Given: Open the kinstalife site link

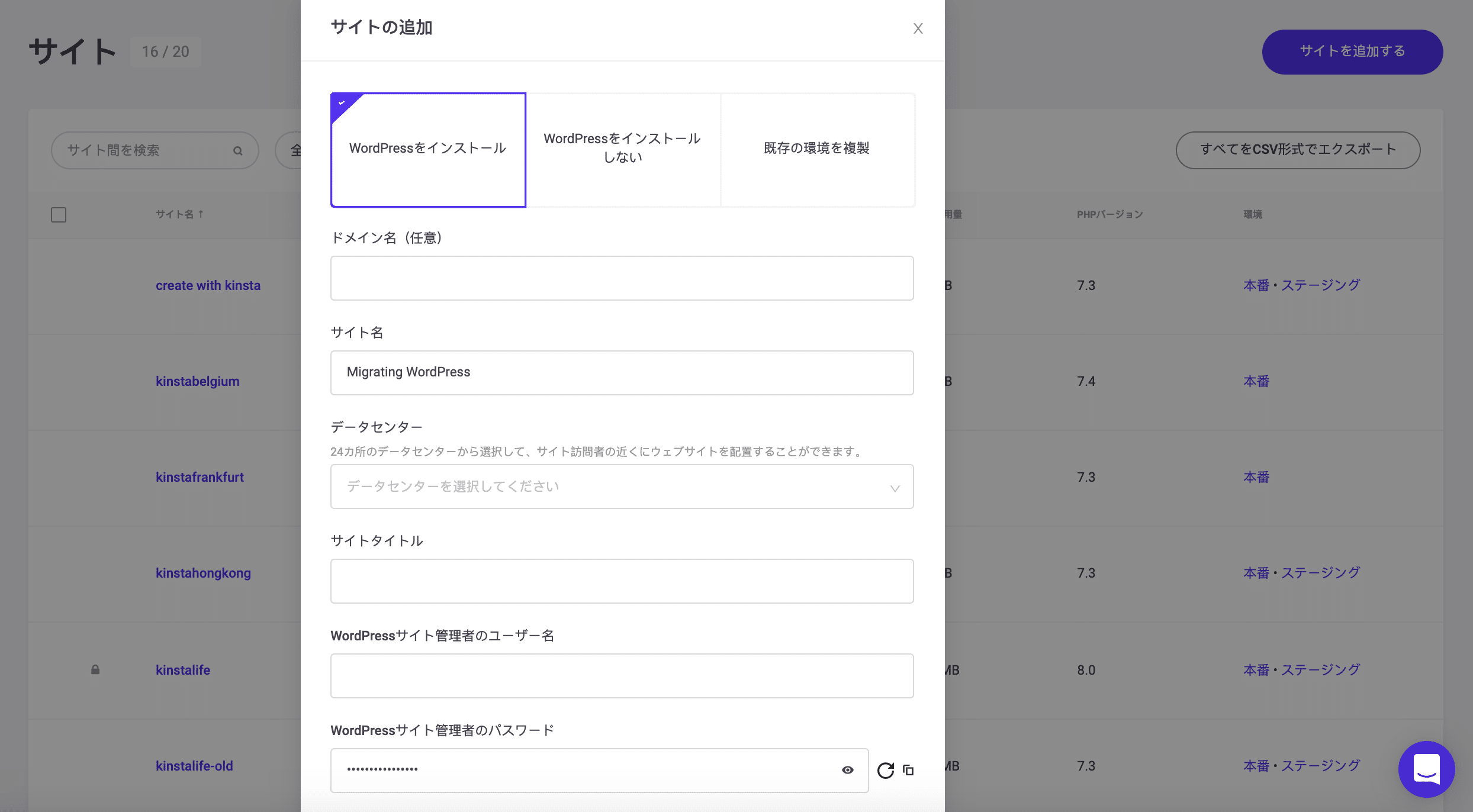Looking at the screenshot, I should pyautogui.click(x=183, y=670).
